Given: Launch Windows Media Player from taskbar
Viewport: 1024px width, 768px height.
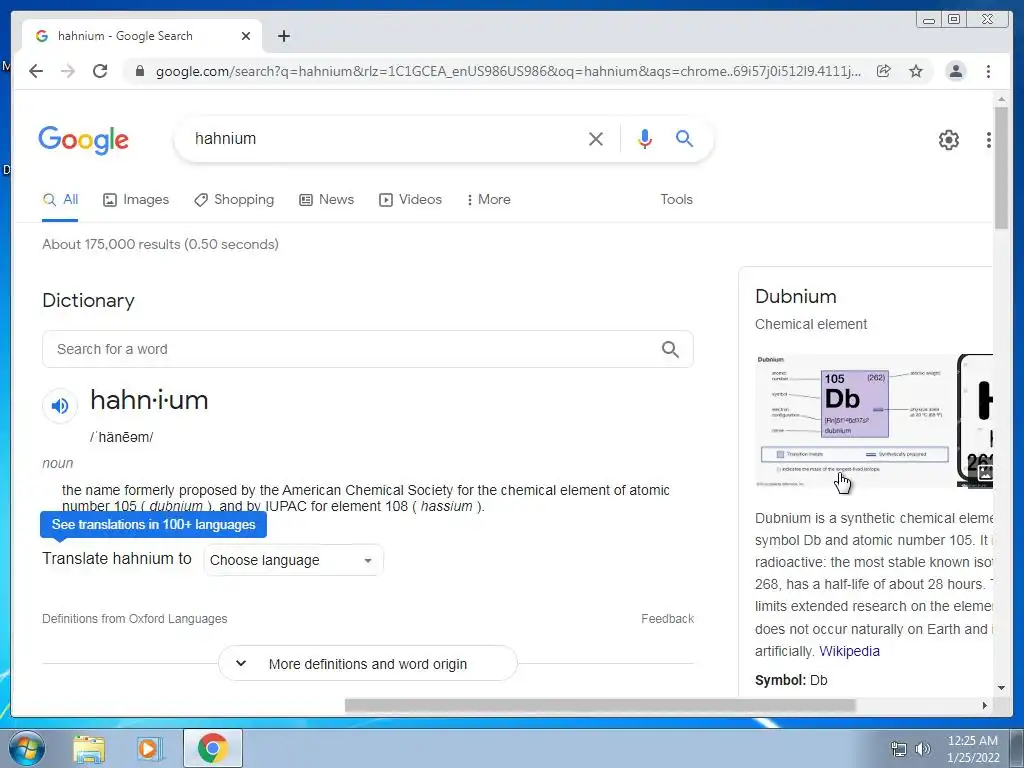Looking at the screenshot, I should (149, 748).
